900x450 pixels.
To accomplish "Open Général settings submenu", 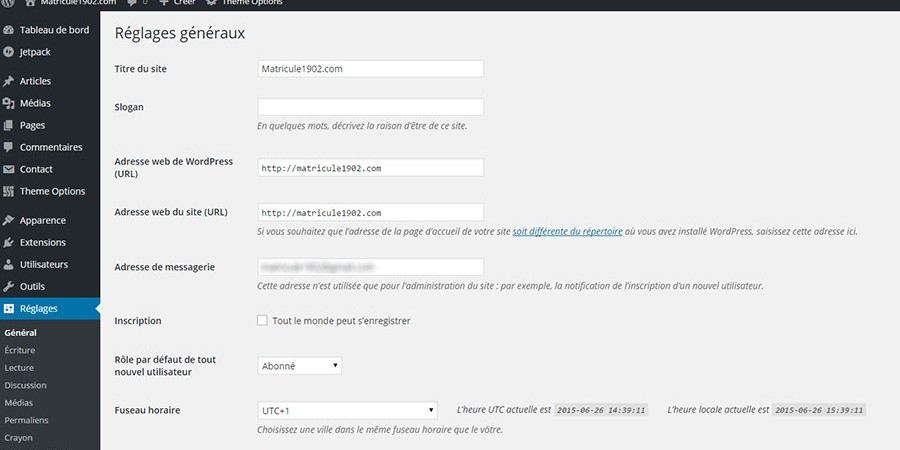I will (x=21, y=332).
